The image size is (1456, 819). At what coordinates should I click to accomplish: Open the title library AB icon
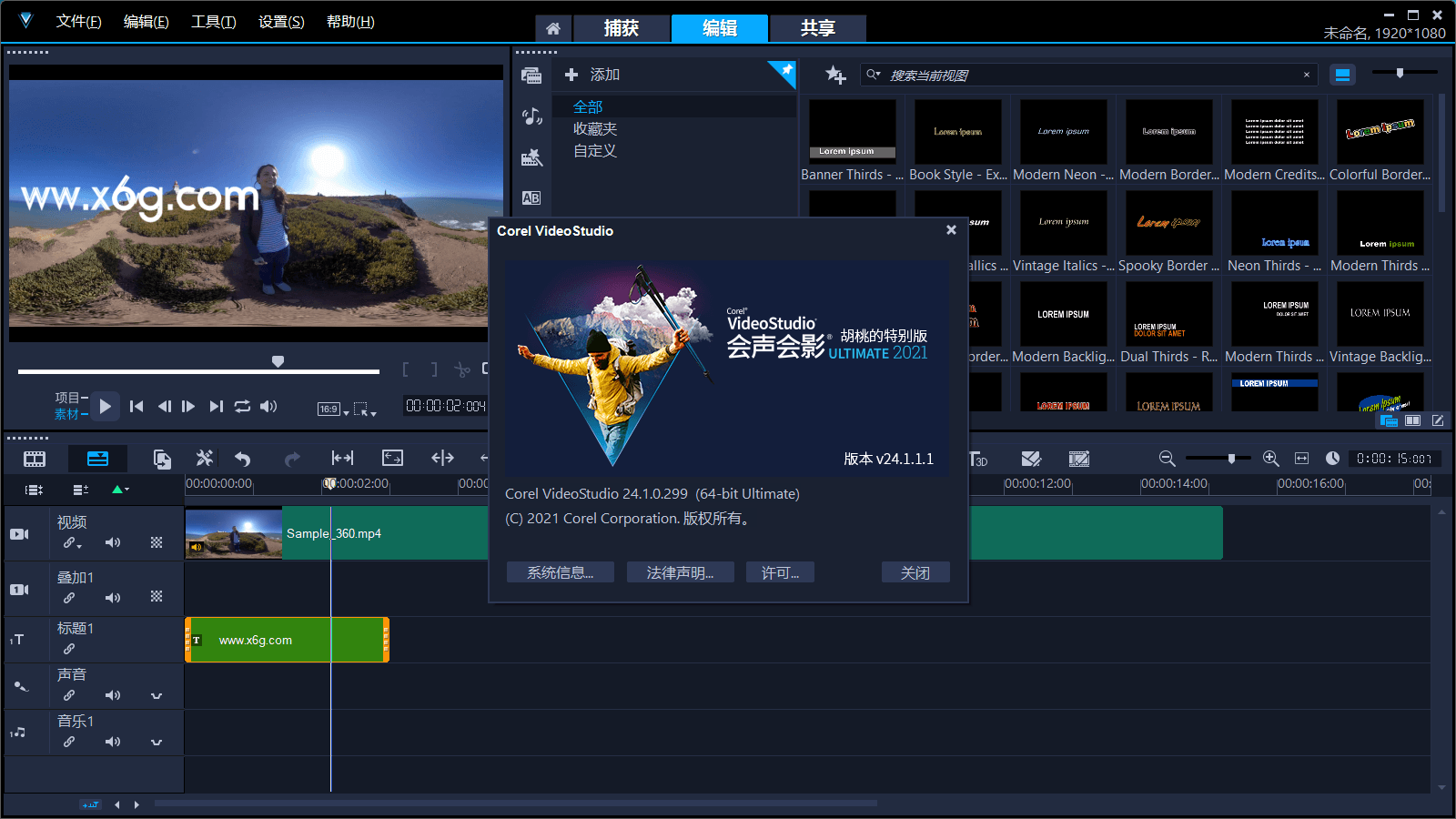531,197
